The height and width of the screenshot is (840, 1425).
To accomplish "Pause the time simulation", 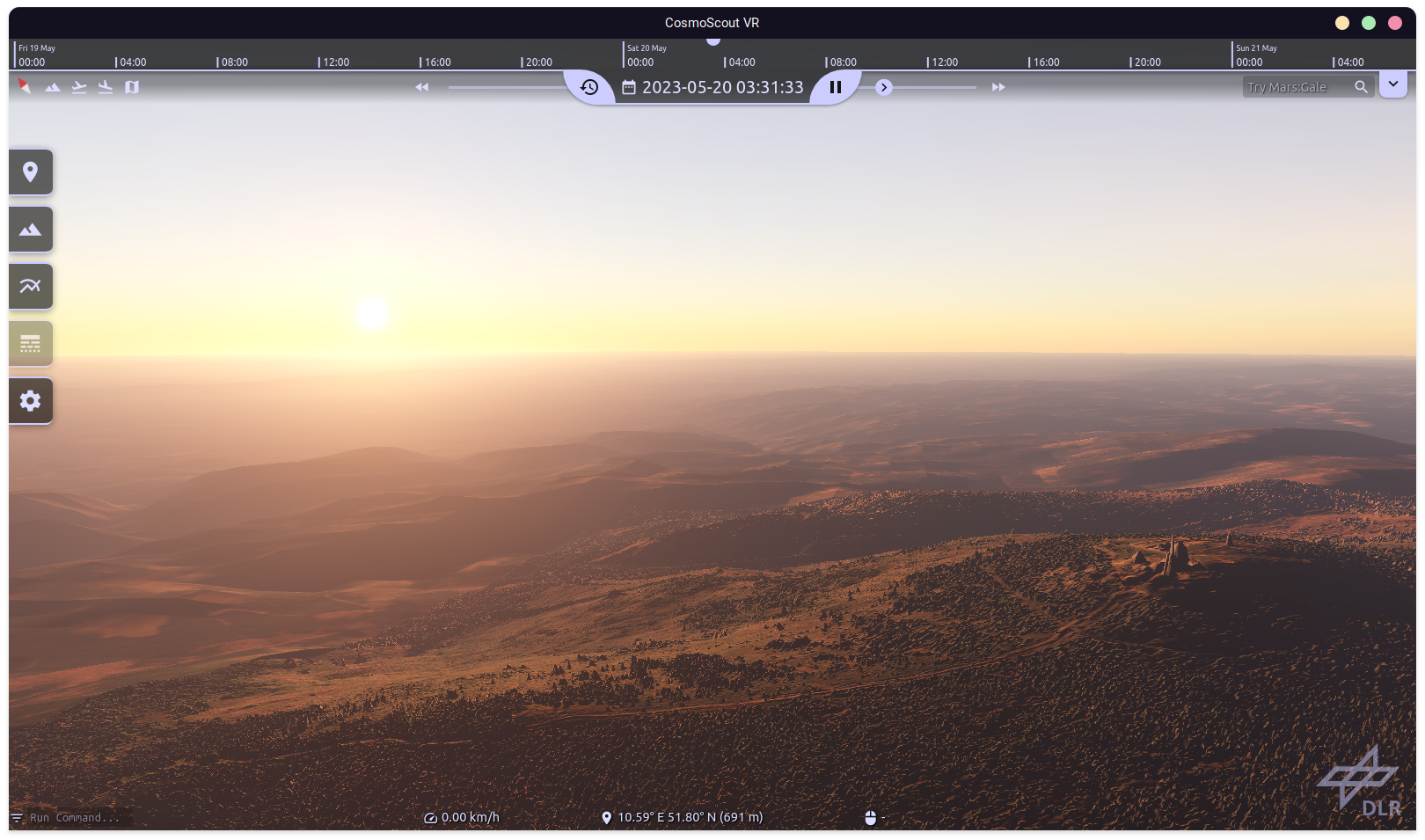I will pos(836,87).
